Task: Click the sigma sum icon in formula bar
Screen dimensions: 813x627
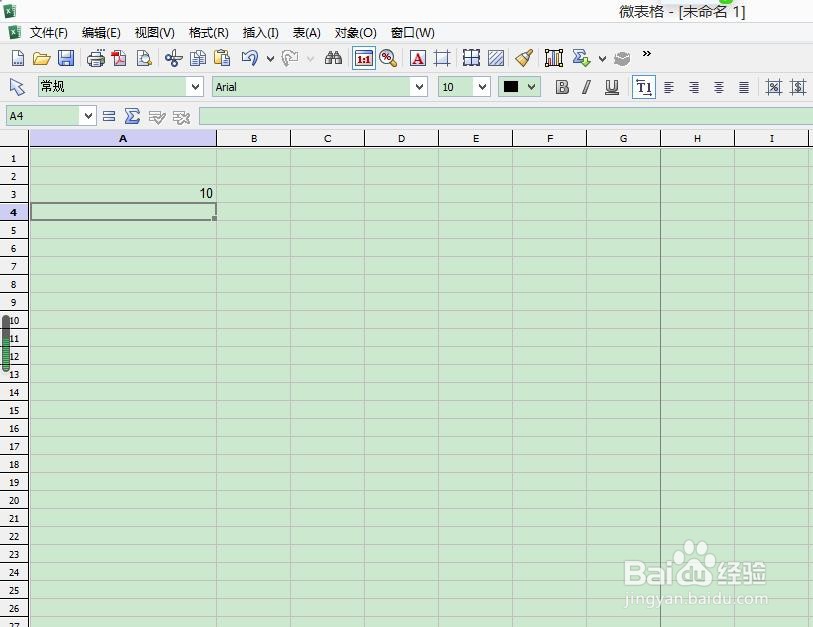Action: [x=133, y=116]
